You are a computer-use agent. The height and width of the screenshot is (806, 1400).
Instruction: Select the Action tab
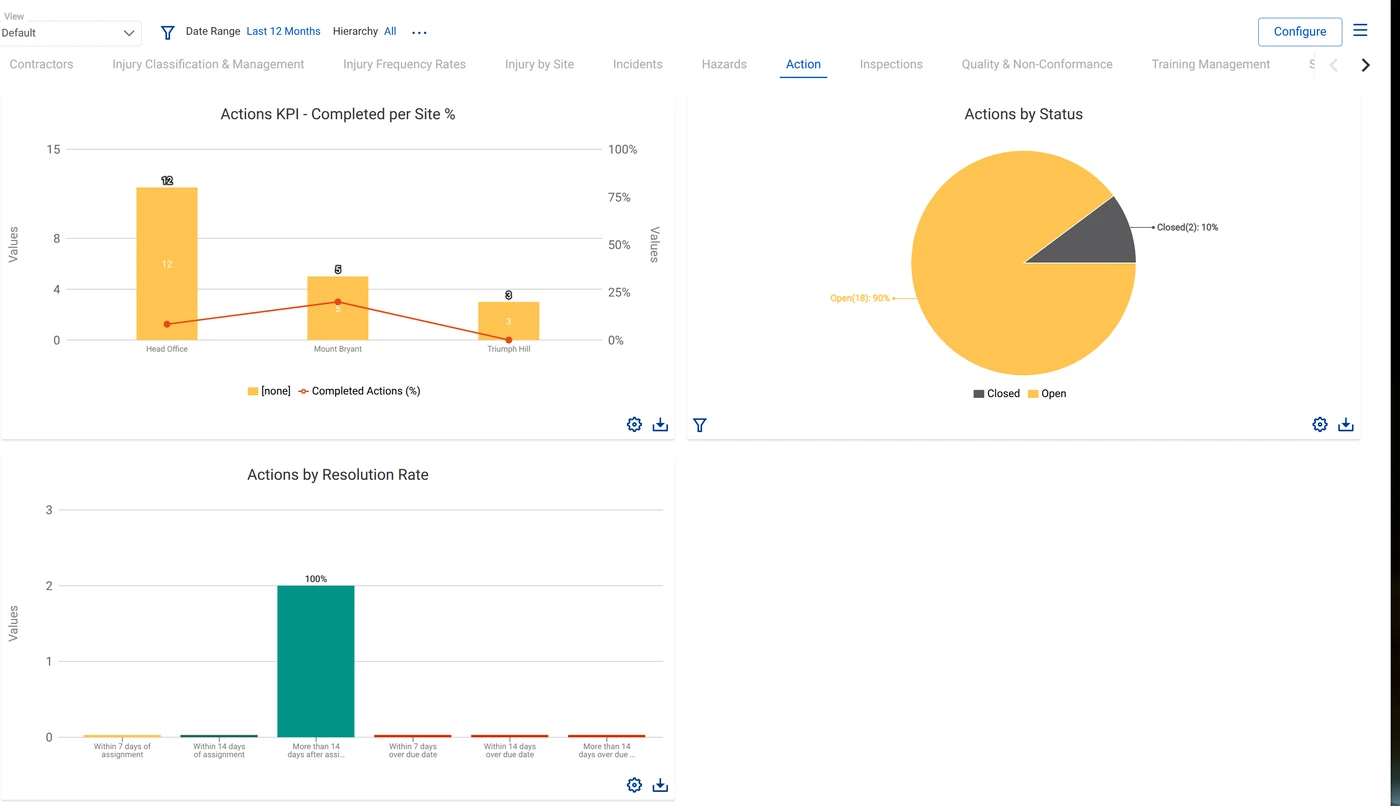(803, 64)
